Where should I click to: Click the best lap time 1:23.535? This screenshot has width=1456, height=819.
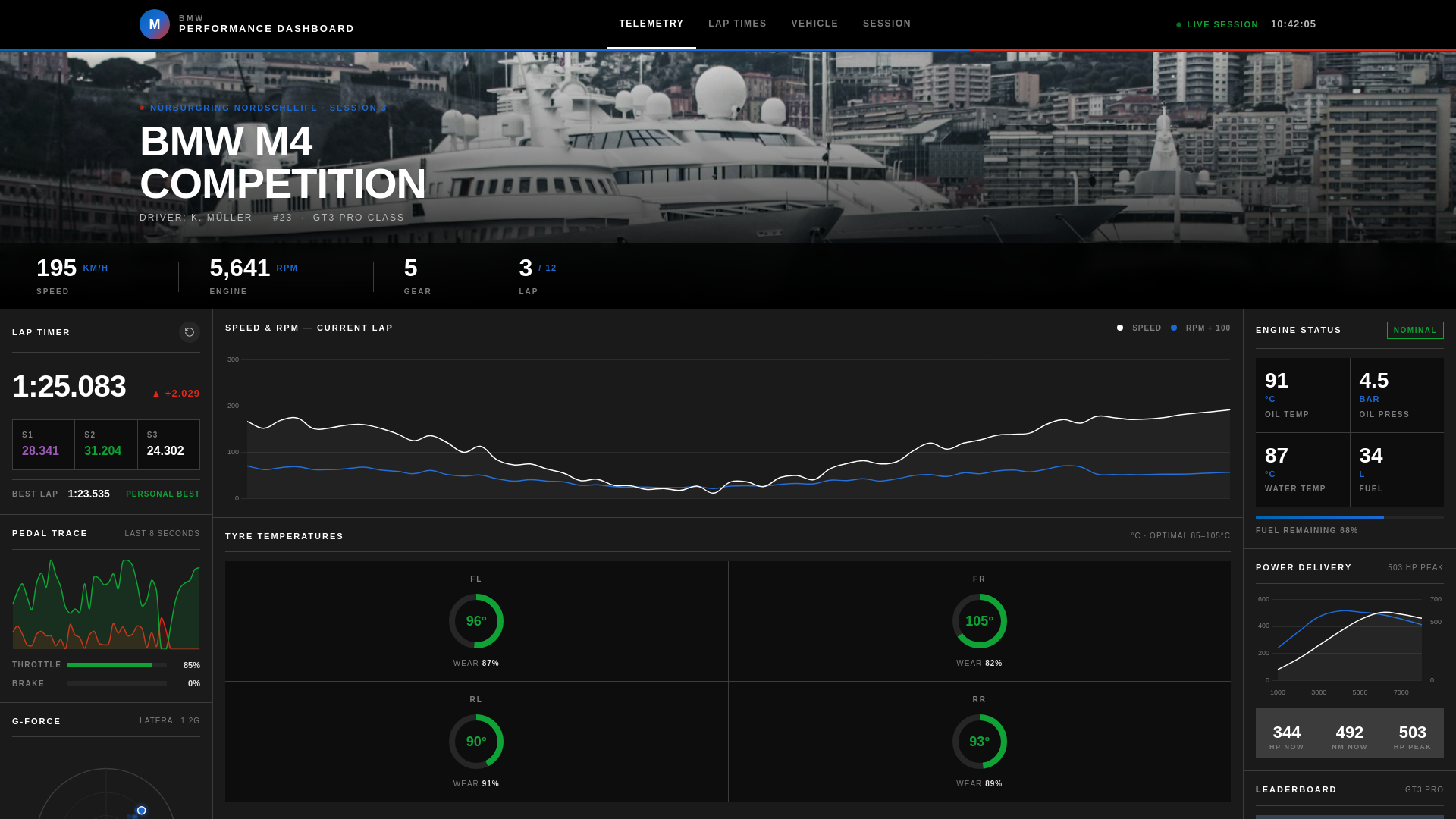[x=89, y=494]
